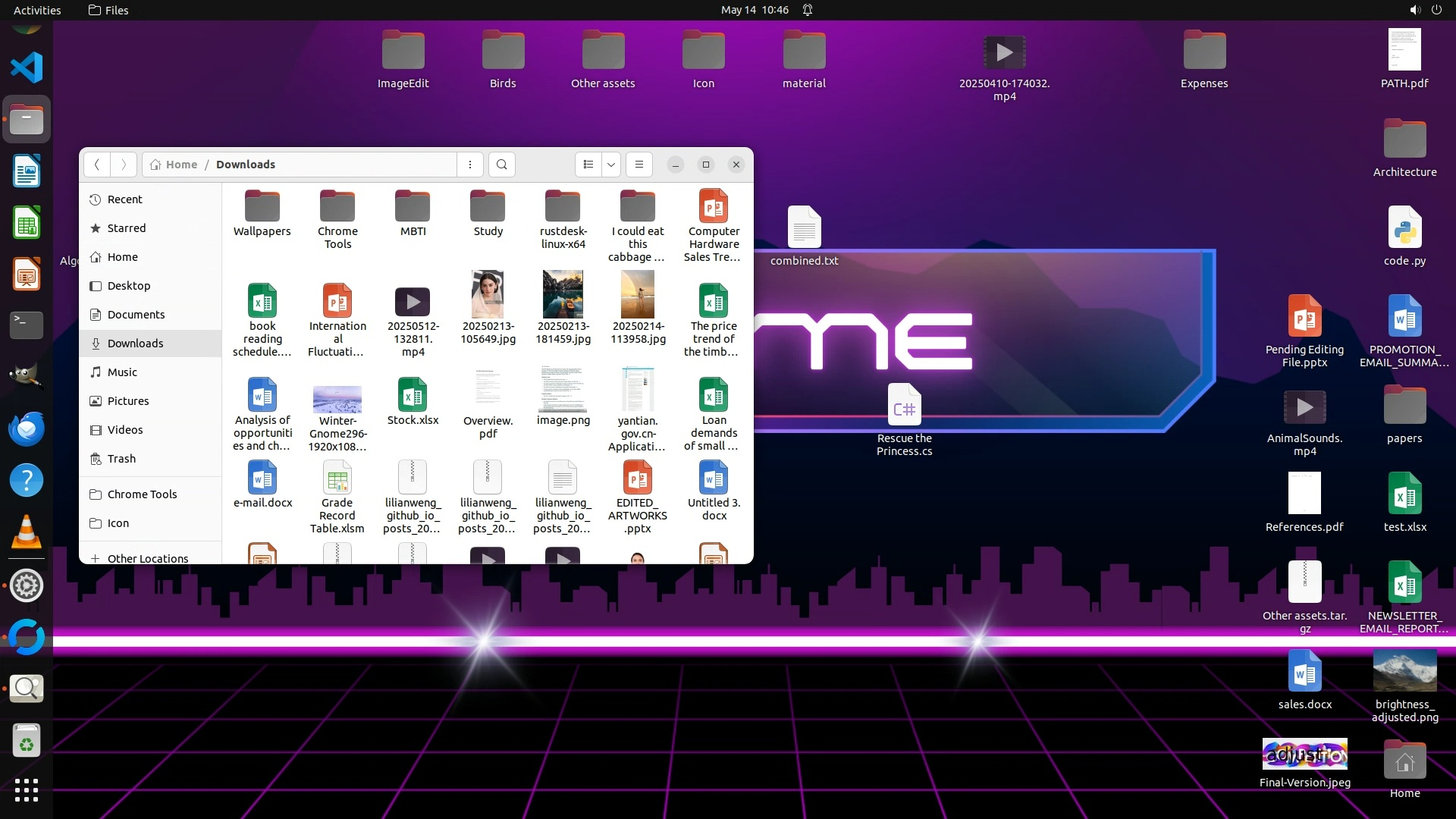The height and width of the screenshot is (819, 1456).
Task: Select the 20250213-181459.jpg thumbnail
Action: 563,296
